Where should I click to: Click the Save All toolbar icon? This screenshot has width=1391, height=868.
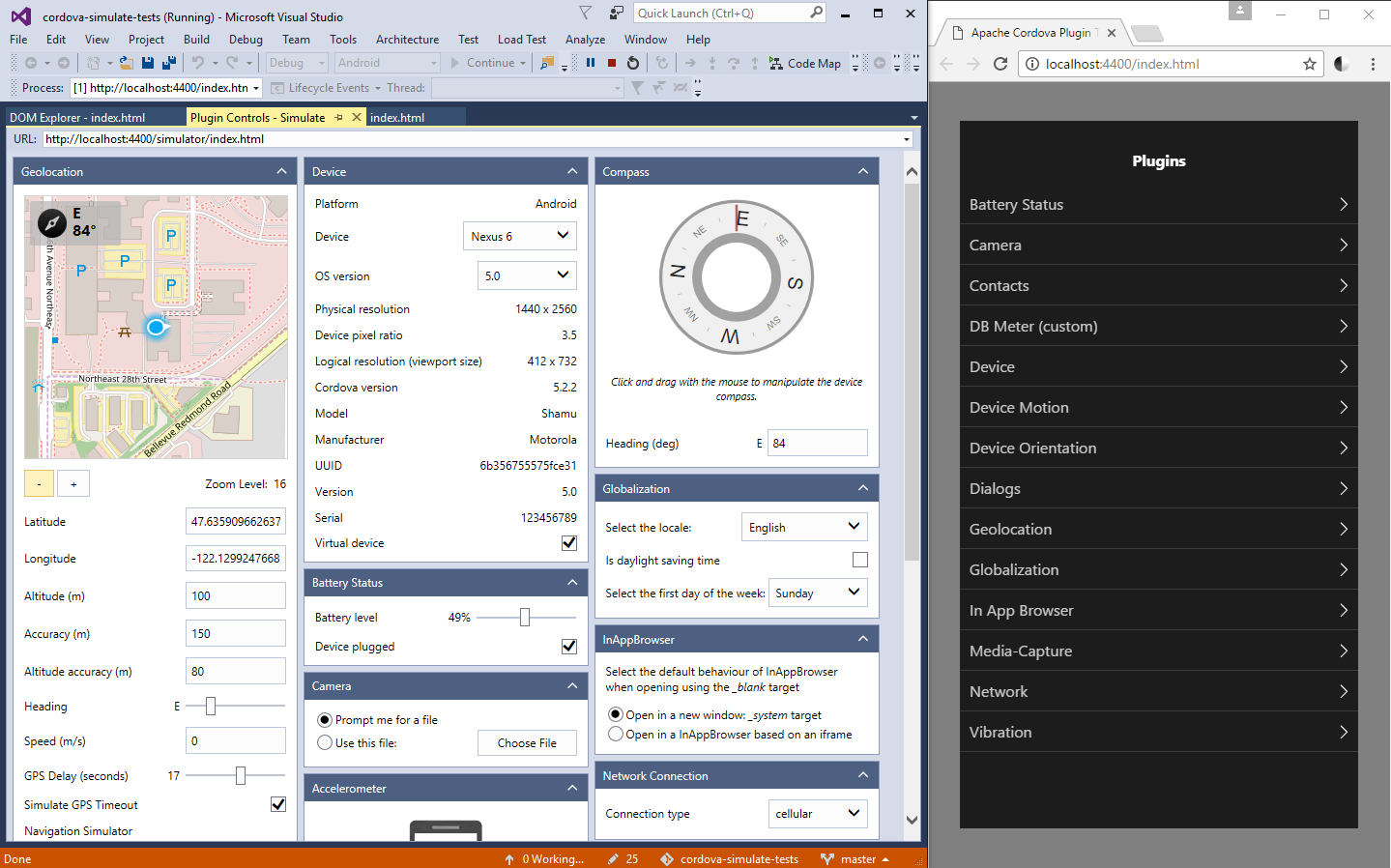(168, 63)
